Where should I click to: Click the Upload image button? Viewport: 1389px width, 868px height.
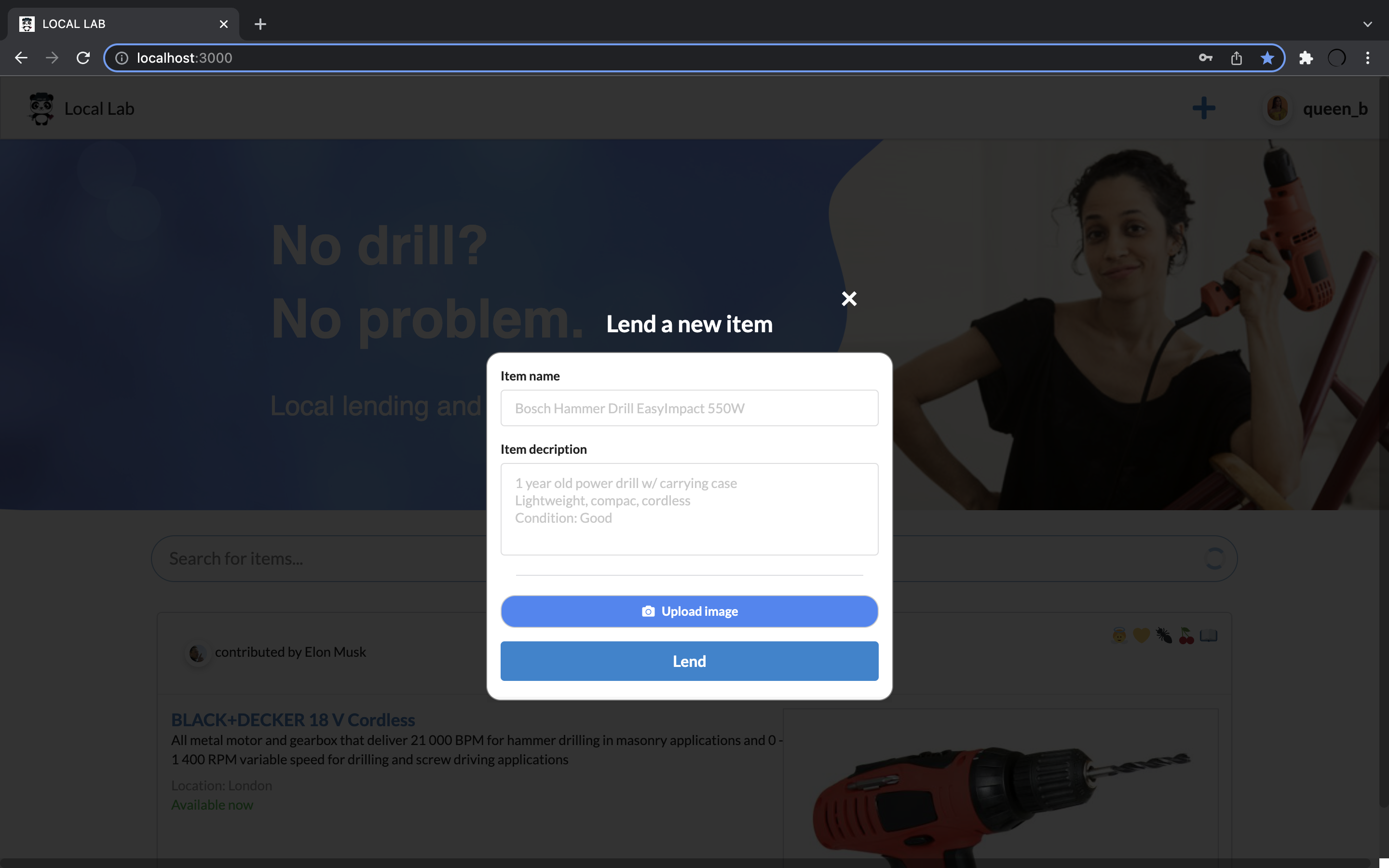(x=689, y=611)
